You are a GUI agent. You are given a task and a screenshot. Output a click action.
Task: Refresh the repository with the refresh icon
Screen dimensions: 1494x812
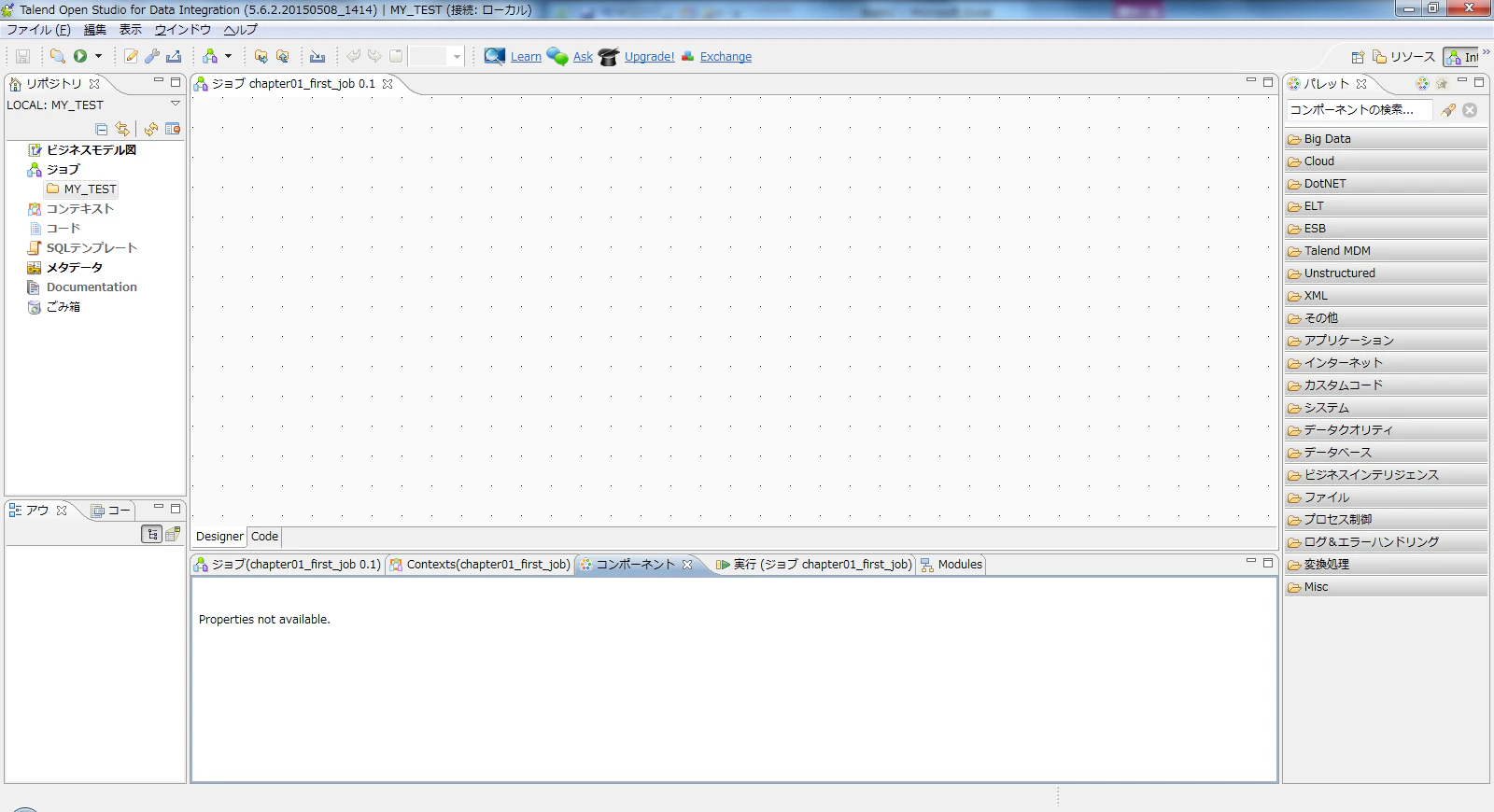pos(151,129)
